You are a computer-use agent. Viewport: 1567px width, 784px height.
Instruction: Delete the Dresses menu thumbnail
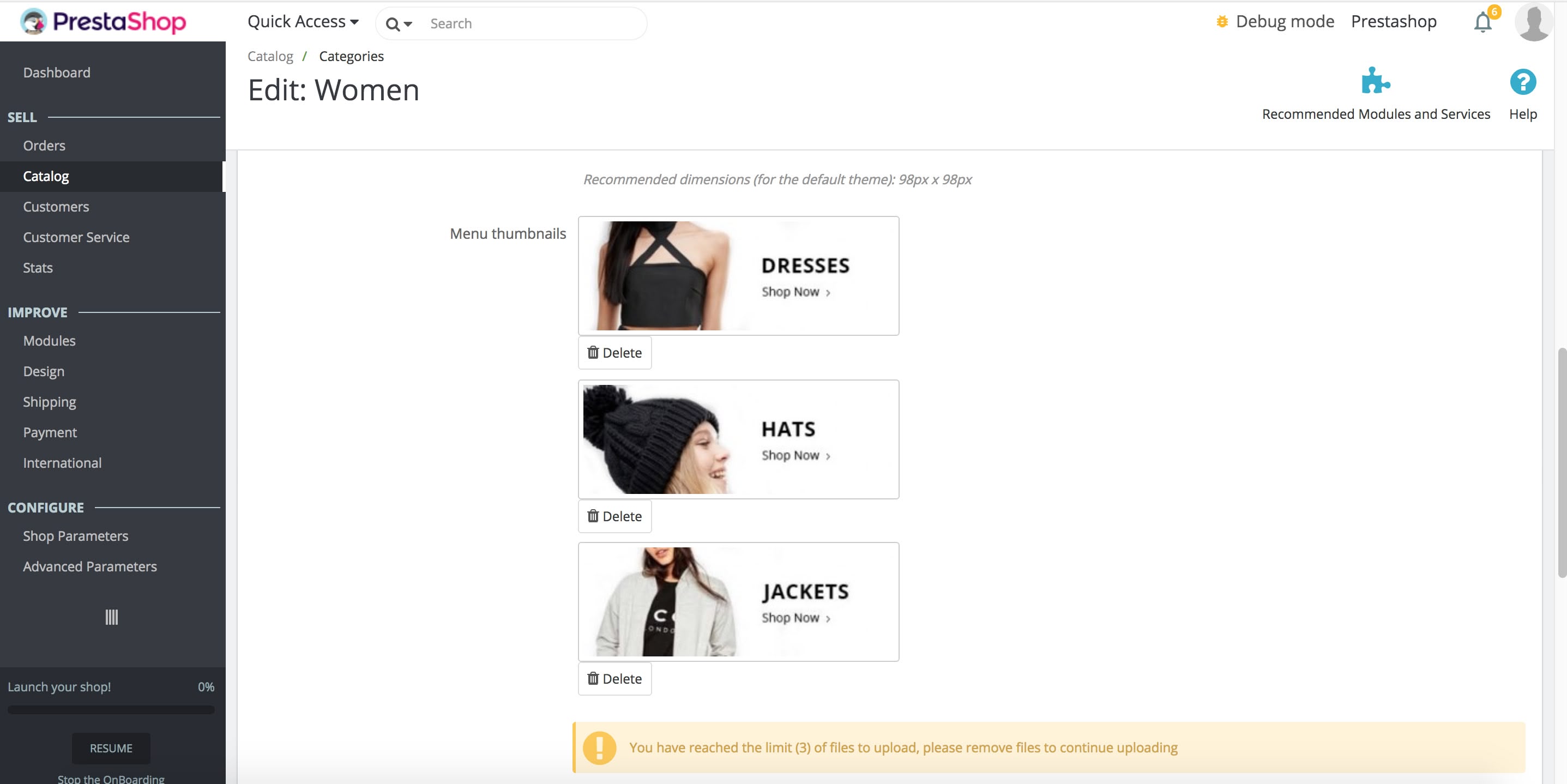coord(614,353)
